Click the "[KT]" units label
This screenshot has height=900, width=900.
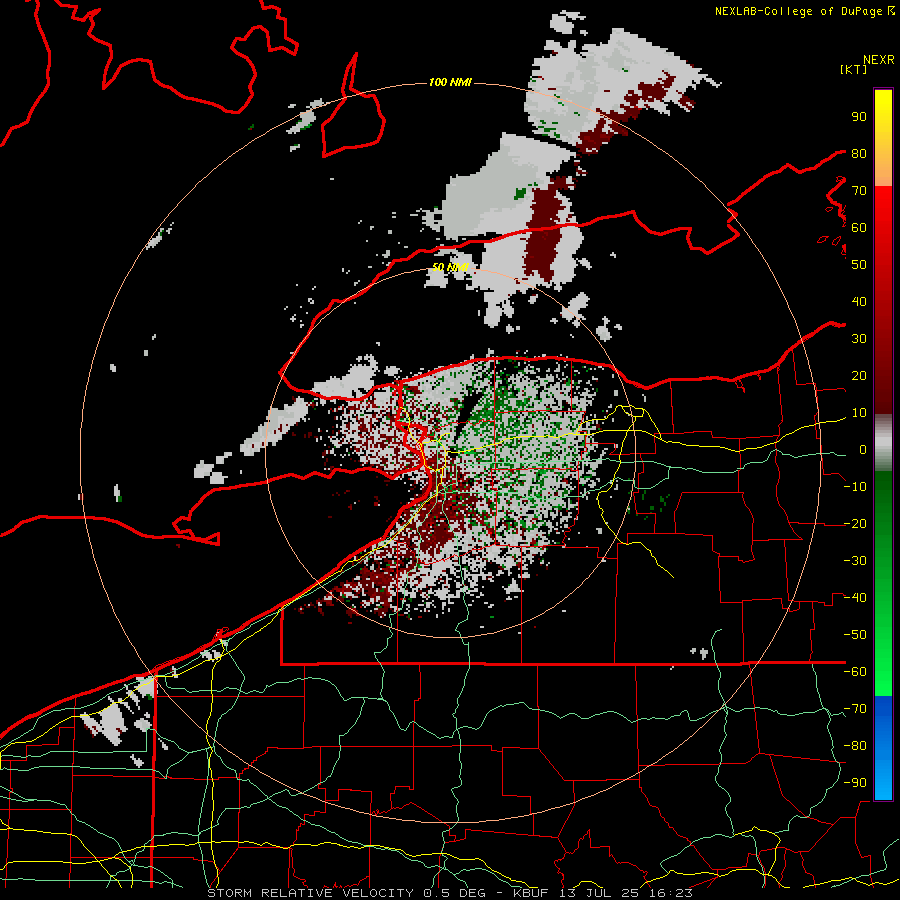(854, 69)
